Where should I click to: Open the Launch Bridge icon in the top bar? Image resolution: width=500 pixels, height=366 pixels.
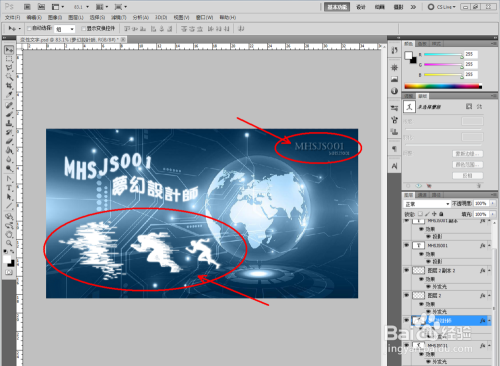(x=27, y=7)
